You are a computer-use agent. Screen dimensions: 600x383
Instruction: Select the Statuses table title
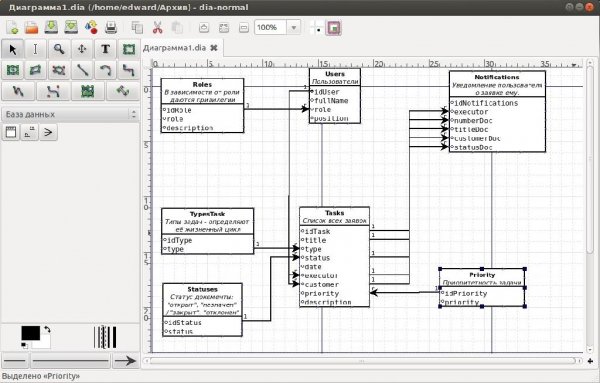[202, 289]
